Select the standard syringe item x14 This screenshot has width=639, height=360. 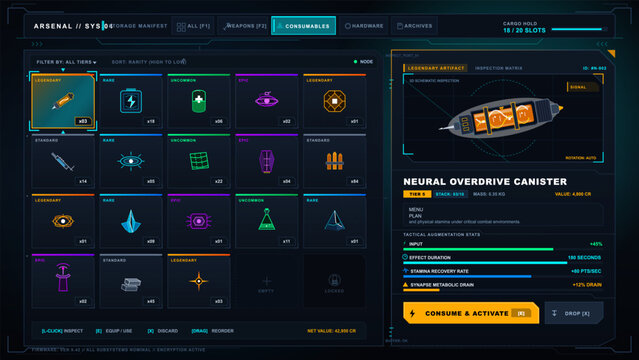pyautogui.click(x=63, y=161)
